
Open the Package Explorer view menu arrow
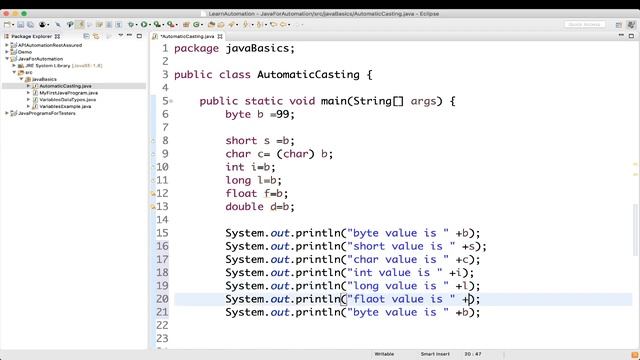point(120,36)
